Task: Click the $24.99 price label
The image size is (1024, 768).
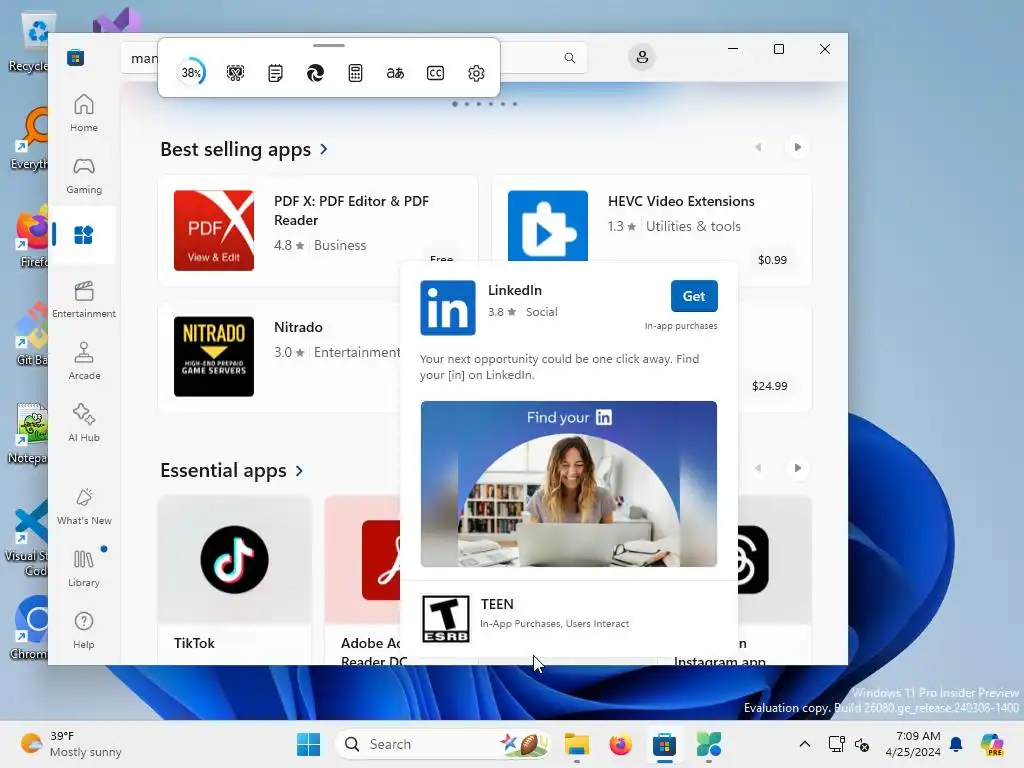Action: 769,386
